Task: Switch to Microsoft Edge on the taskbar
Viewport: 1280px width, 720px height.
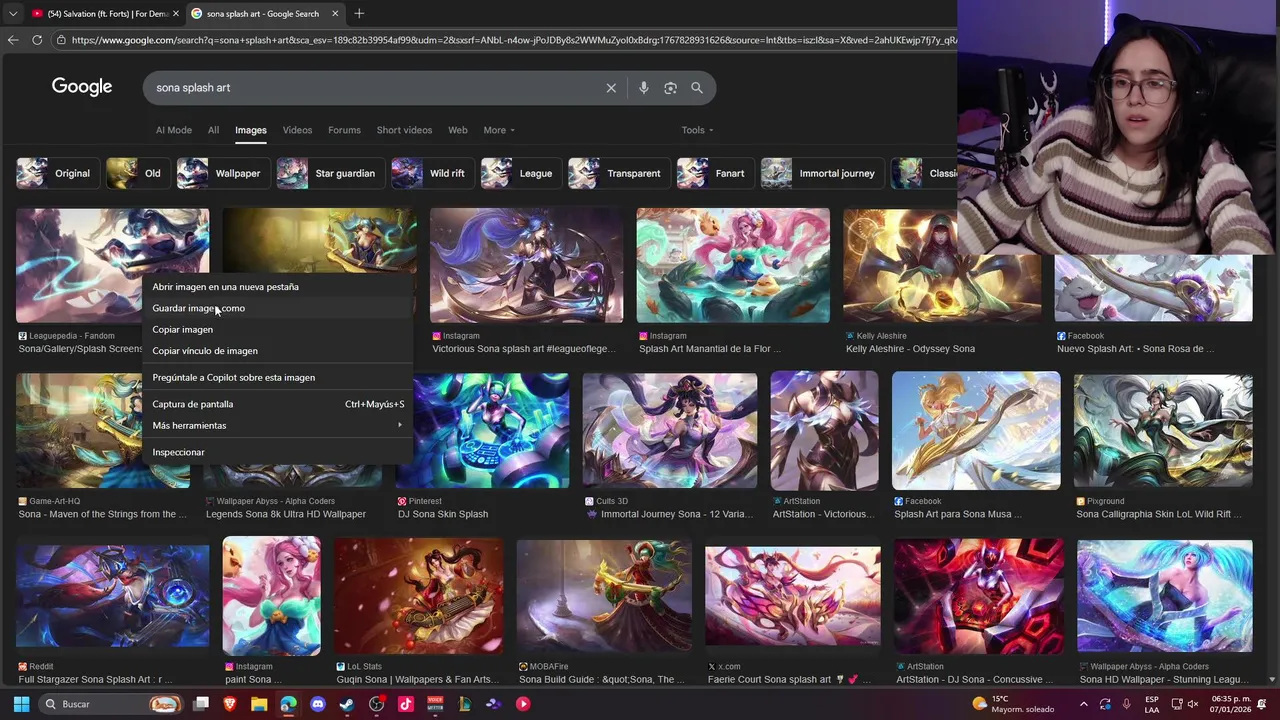Action: 288,704
